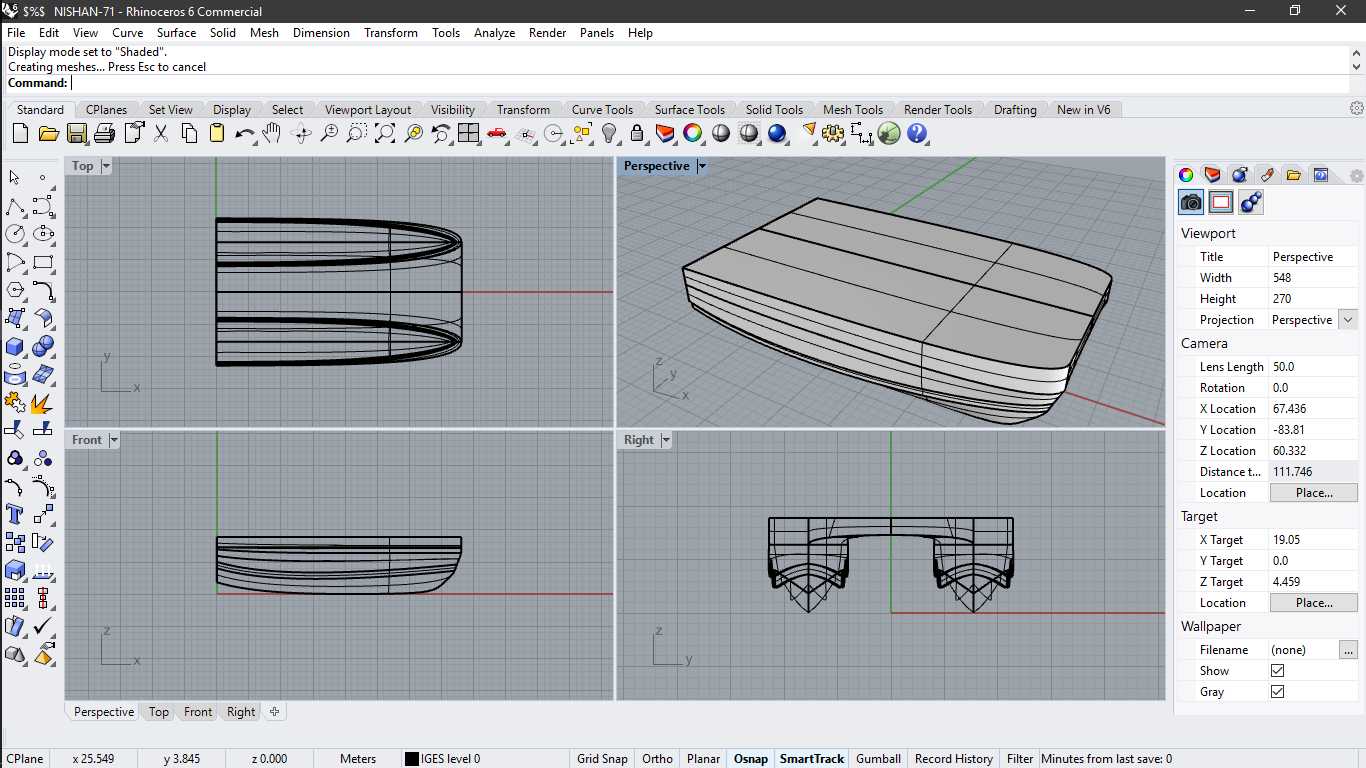Select the Rectangle tool in left sidebar

pyautogui.click(x=43, y=263)
